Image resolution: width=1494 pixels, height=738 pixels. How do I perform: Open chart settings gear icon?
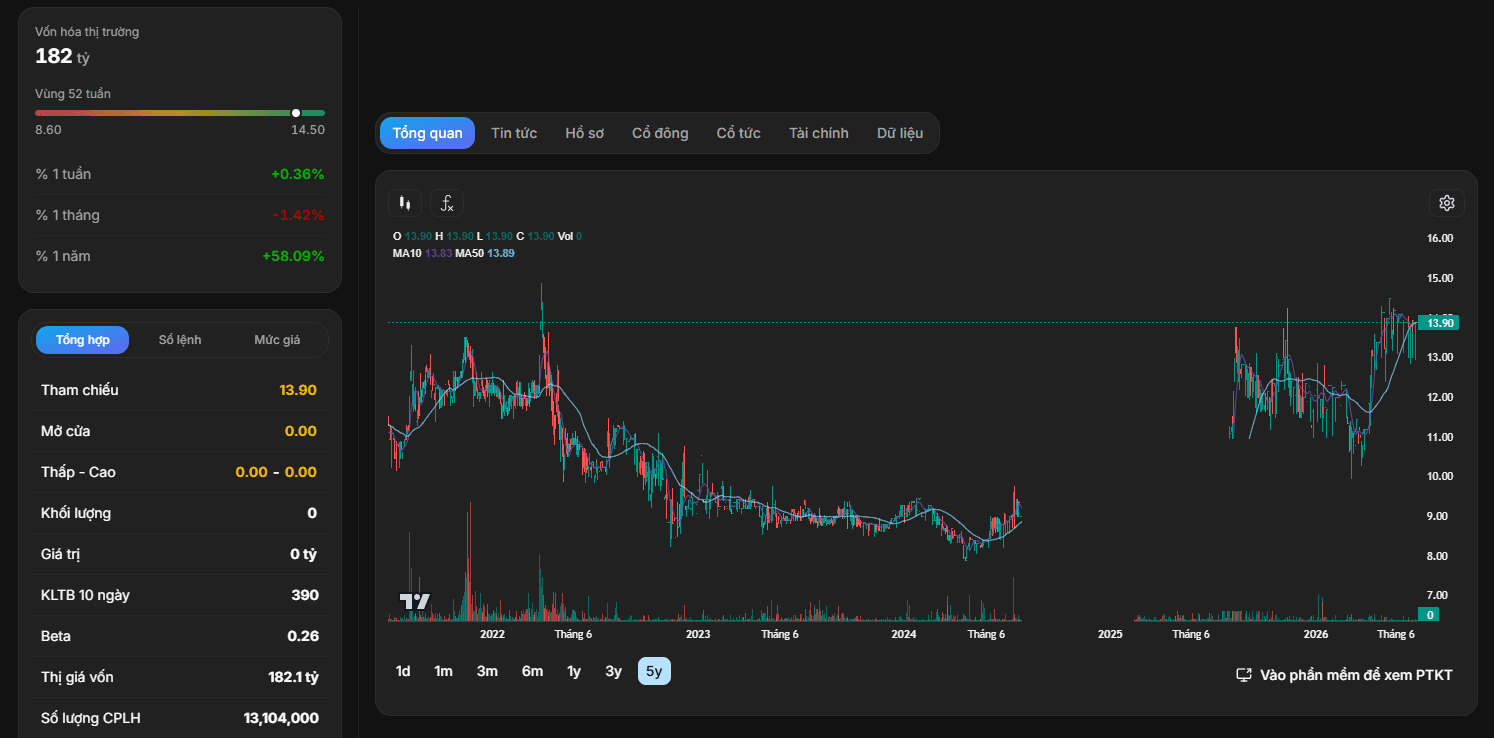pos(1446,203)
